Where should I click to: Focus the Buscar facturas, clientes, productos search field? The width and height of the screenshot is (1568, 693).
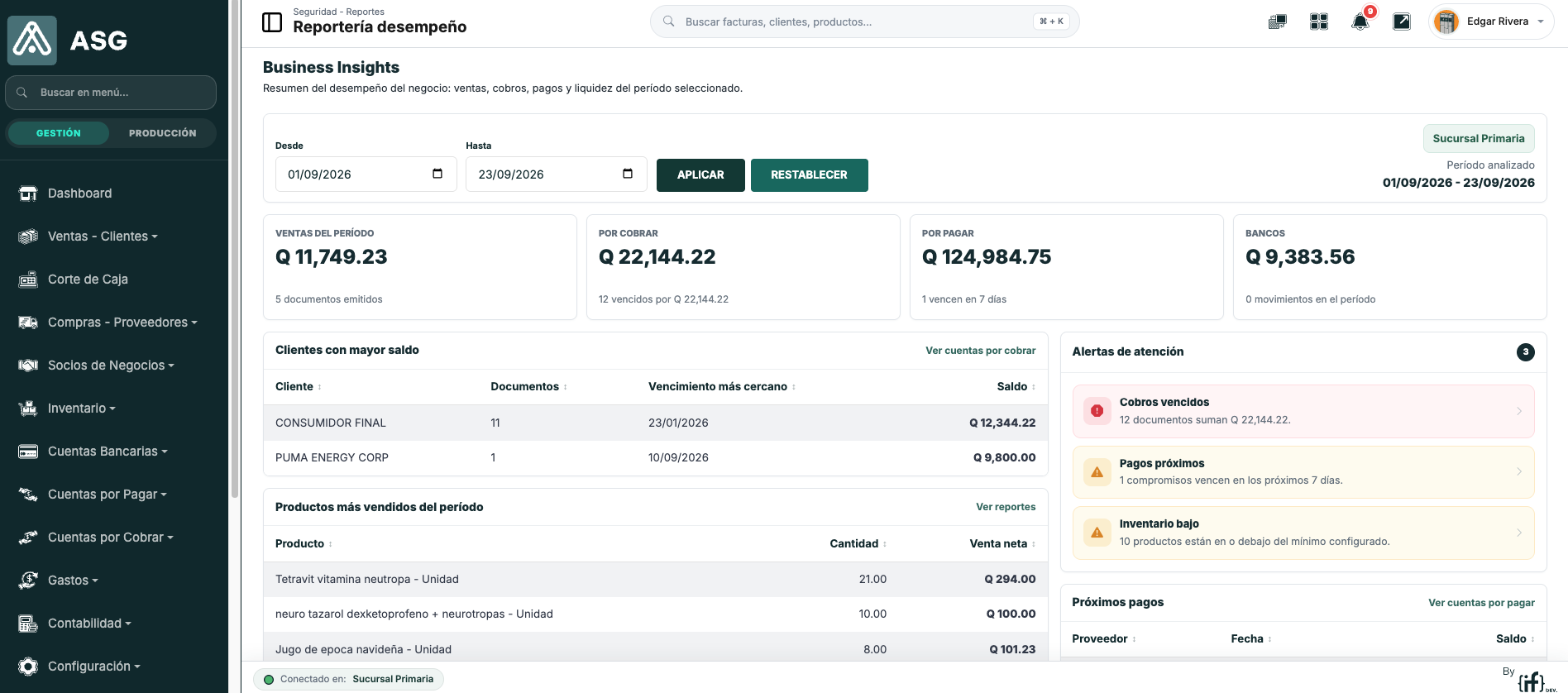click(x=865, y=22)
